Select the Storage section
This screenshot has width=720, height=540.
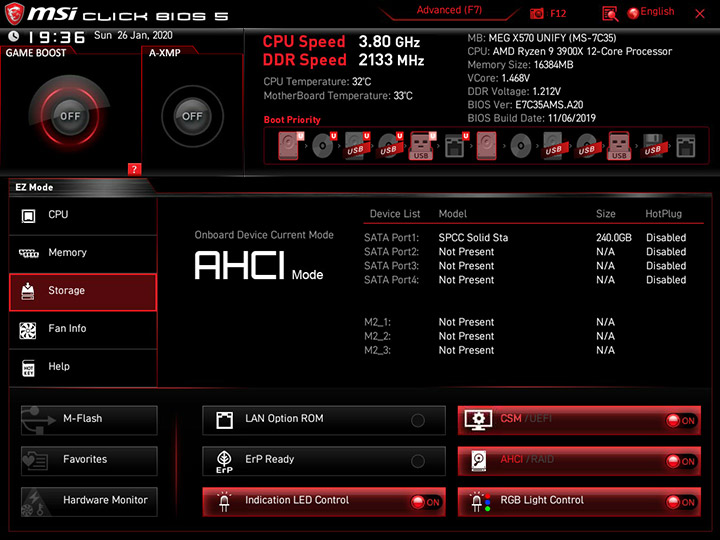click(x=83, y=292)
